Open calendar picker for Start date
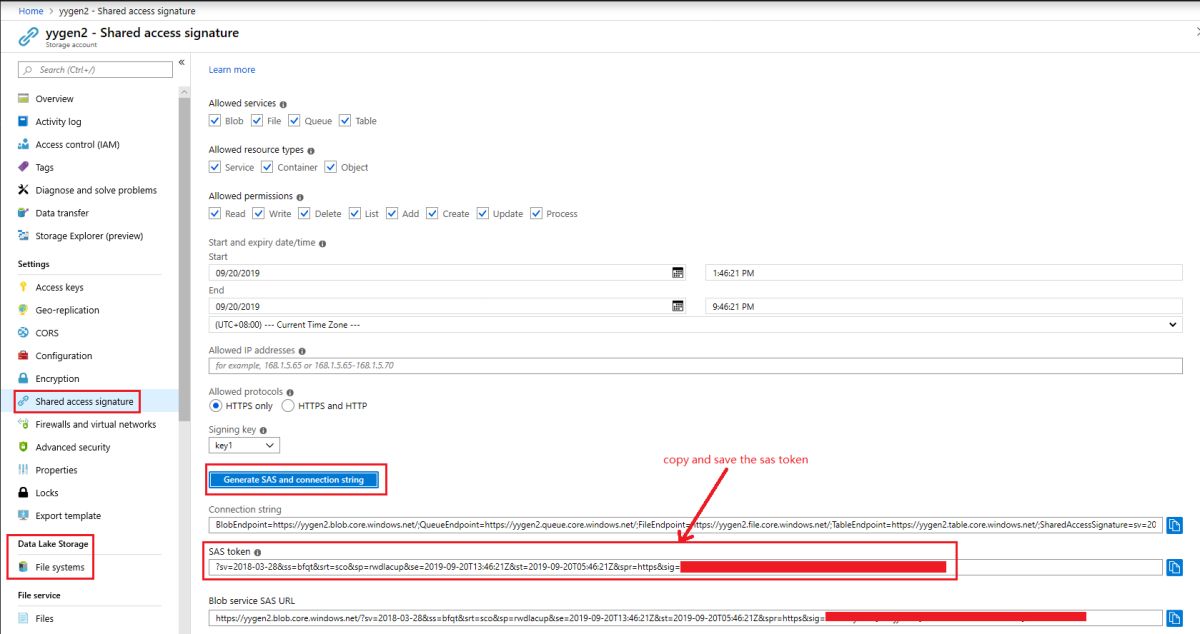 point(677,272)
